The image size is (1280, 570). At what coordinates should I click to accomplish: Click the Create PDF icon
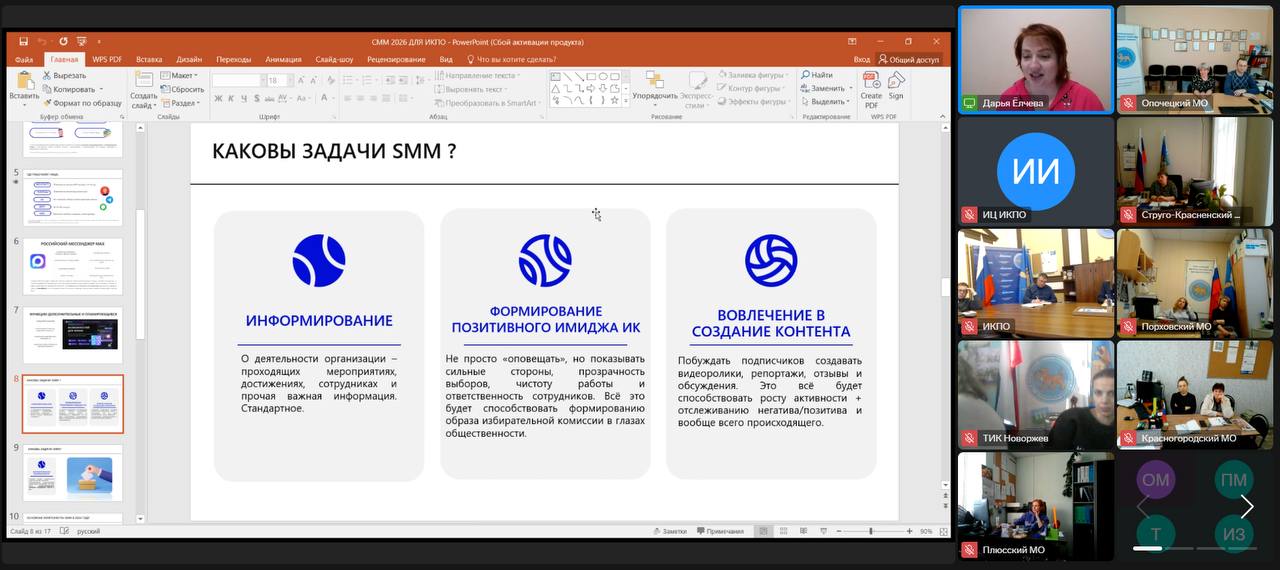coord(871,85)
